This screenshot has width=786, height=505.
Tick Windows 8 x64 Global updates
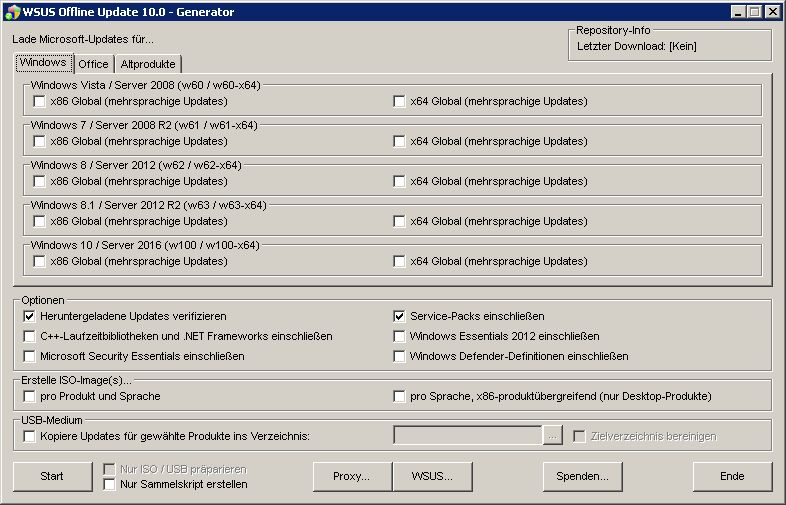tap(400, 182)
